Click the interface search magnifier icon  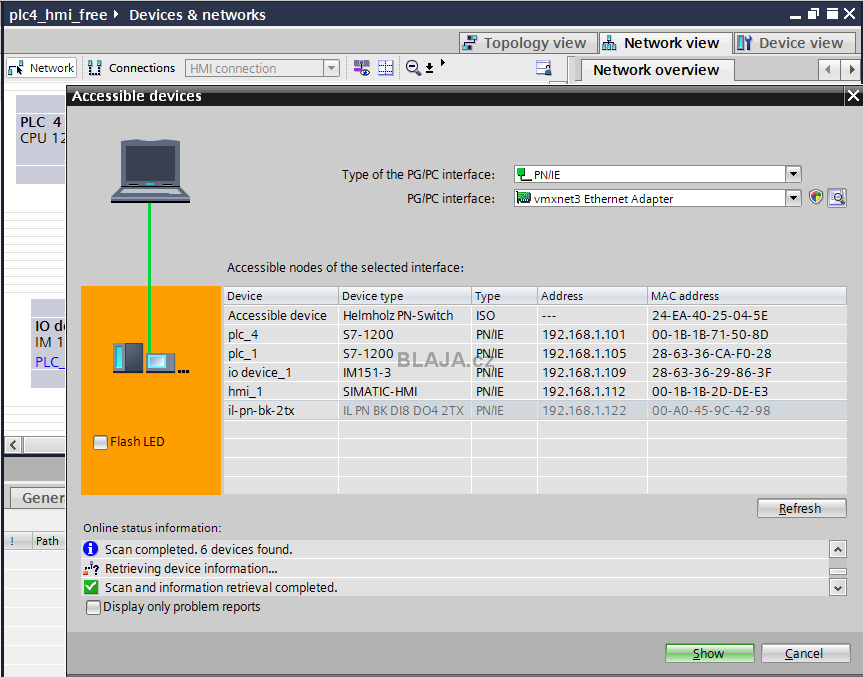837,198
